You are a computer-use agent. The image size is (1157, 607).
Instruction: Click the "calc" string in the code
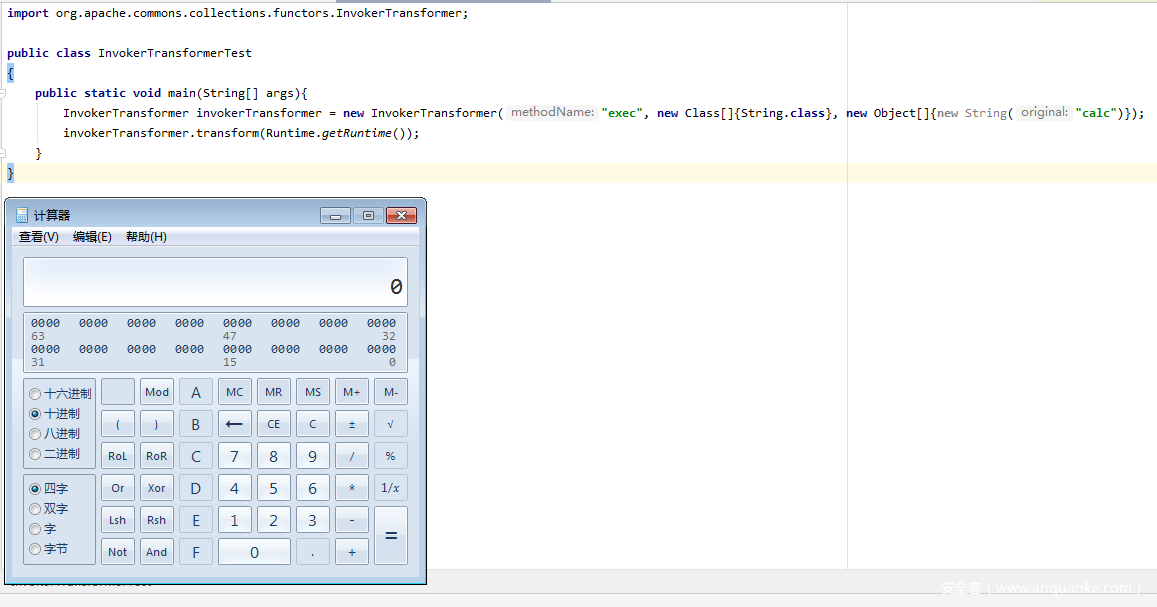coord(1096,113)
